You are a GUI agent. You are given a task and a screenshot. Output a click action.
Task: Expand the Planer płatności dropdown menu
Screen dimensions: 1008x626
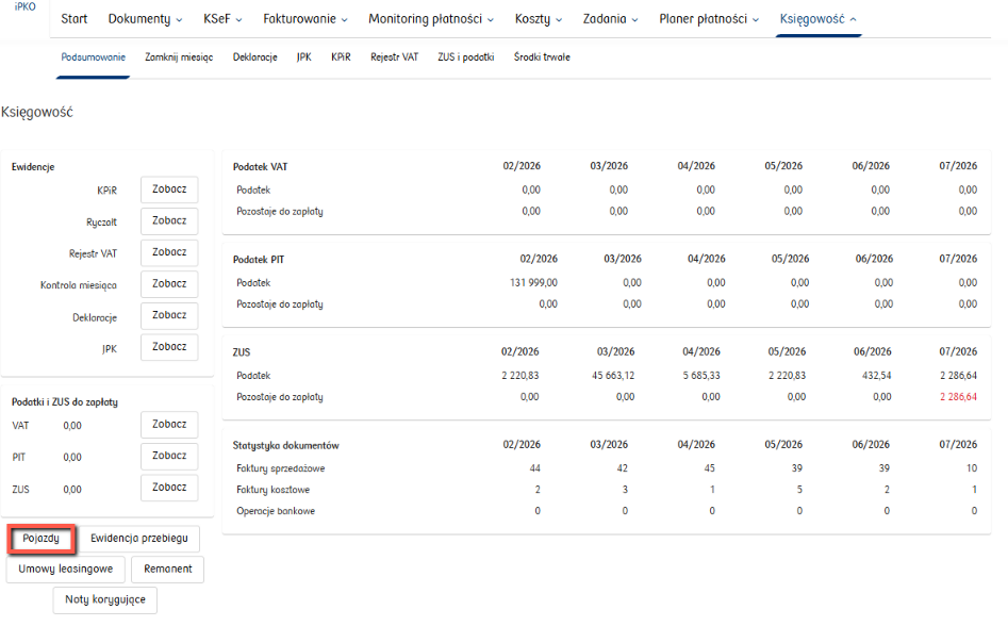pyautogui.click(x=708, y=19)
